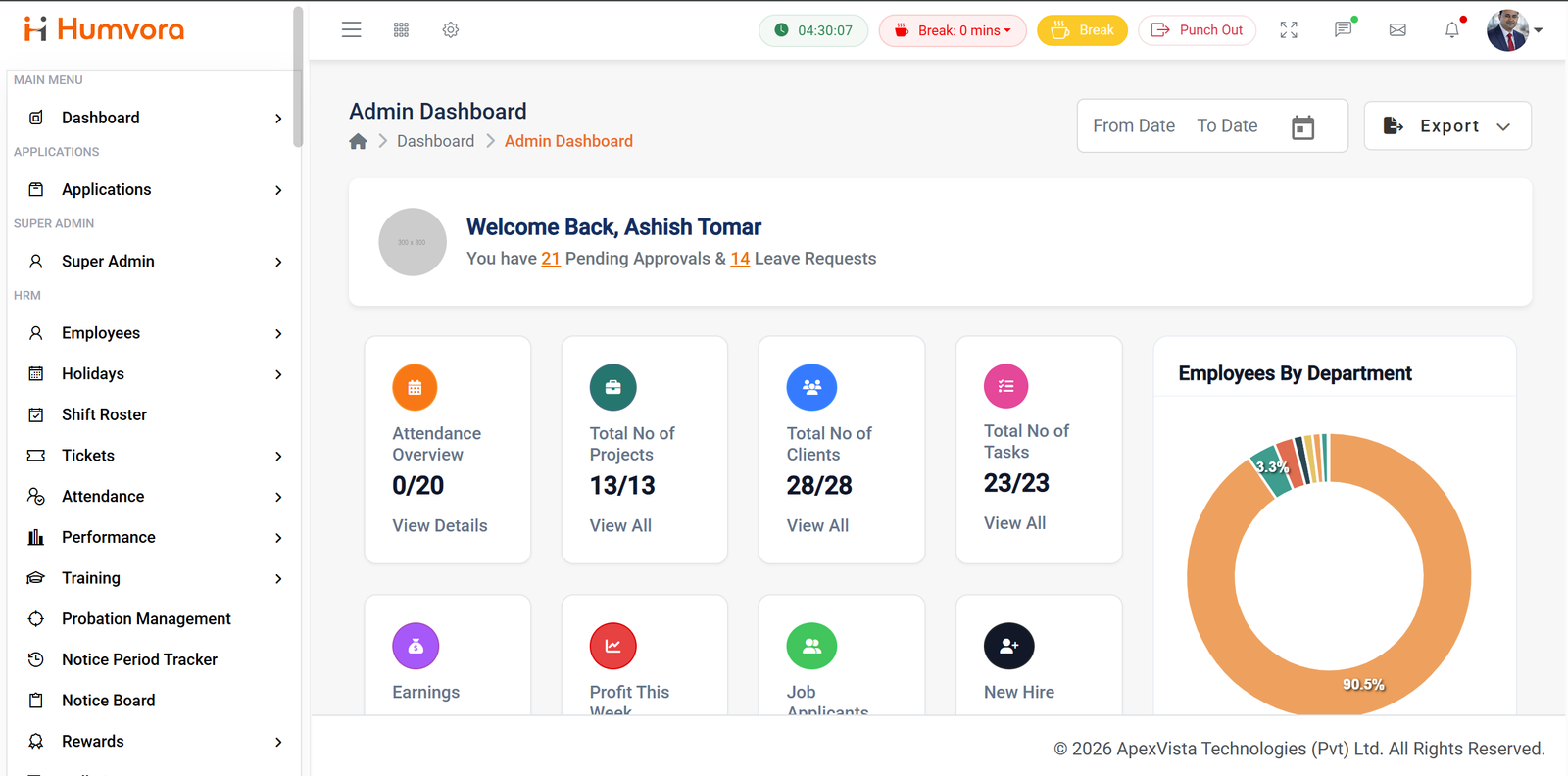This screenshot has width=1568, height=776.
Task: Click the Tickets sidebar icon
Action: [36, 456]
